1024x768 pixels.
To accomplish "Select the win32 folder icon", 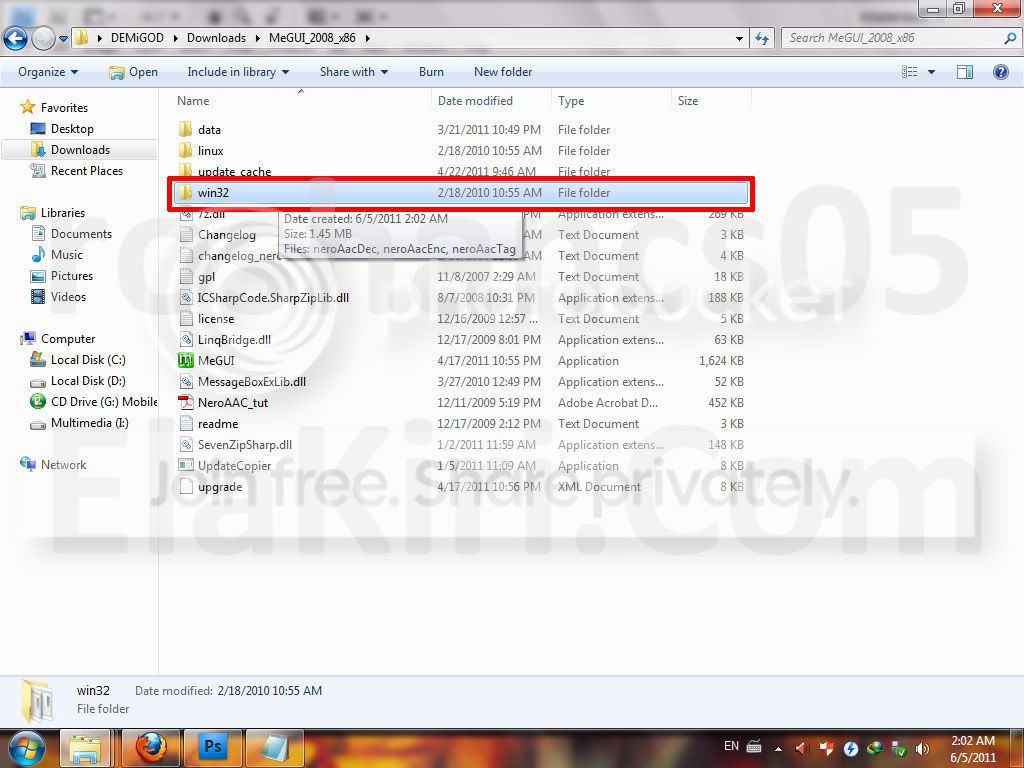I will pyautogui.click(x=185, y=192).
